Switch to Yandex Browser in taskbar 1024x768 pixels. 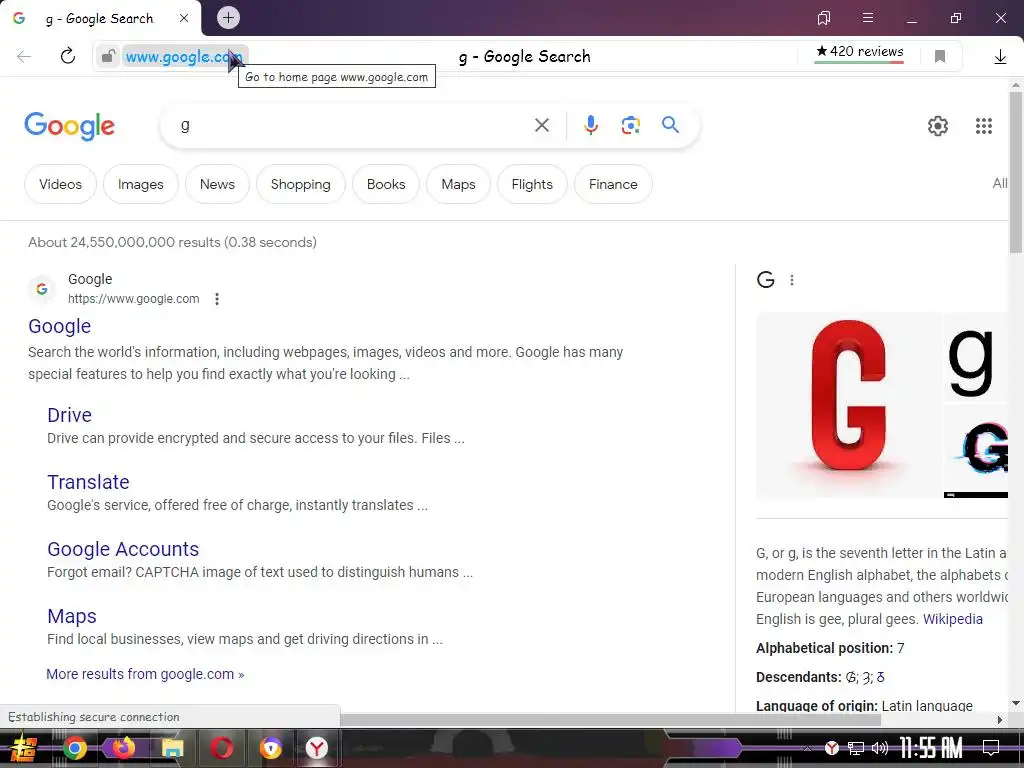pyautogui.click(x=317, y=748)
